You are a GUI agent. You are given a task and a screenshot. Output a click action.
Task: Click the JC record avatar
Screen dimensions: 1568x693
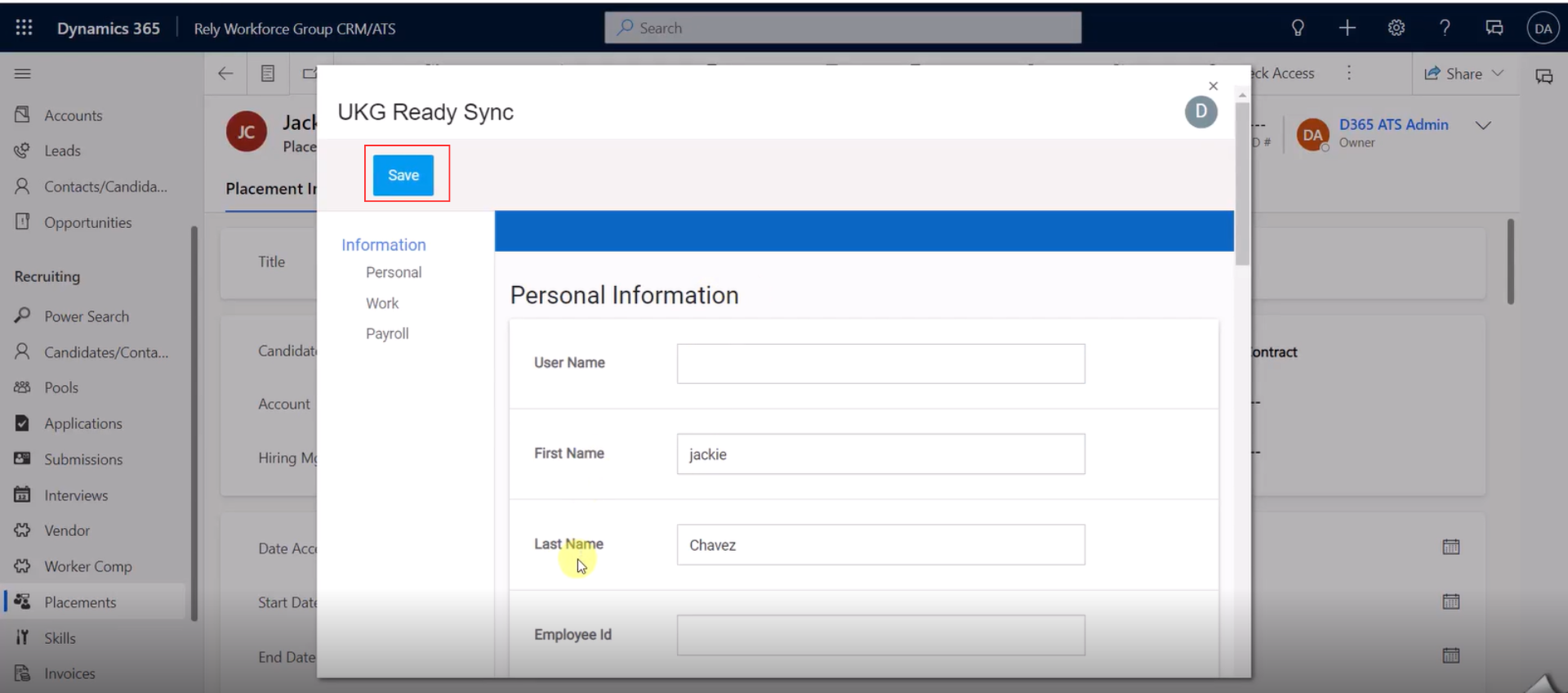pos(247,132)
